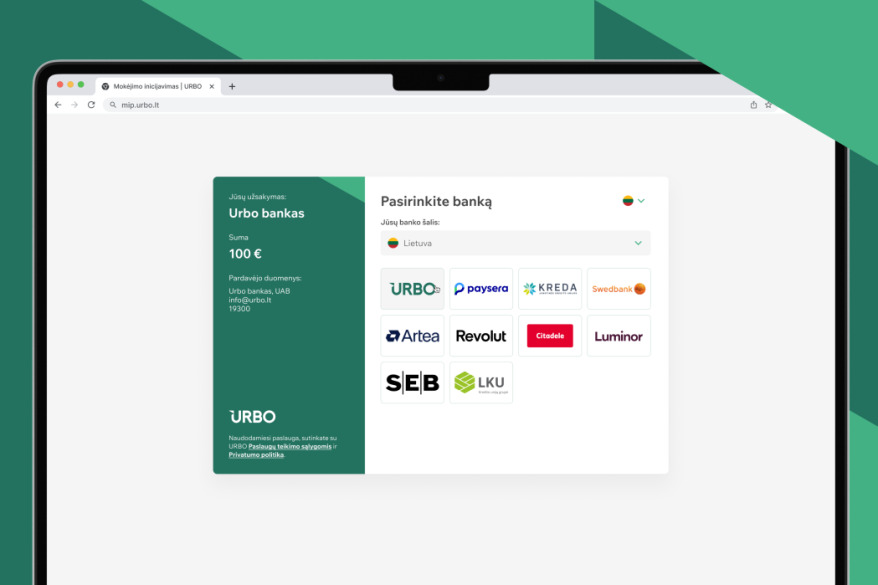Open Paslaugų teikimo sąlygomis link

tap(289, 446)
